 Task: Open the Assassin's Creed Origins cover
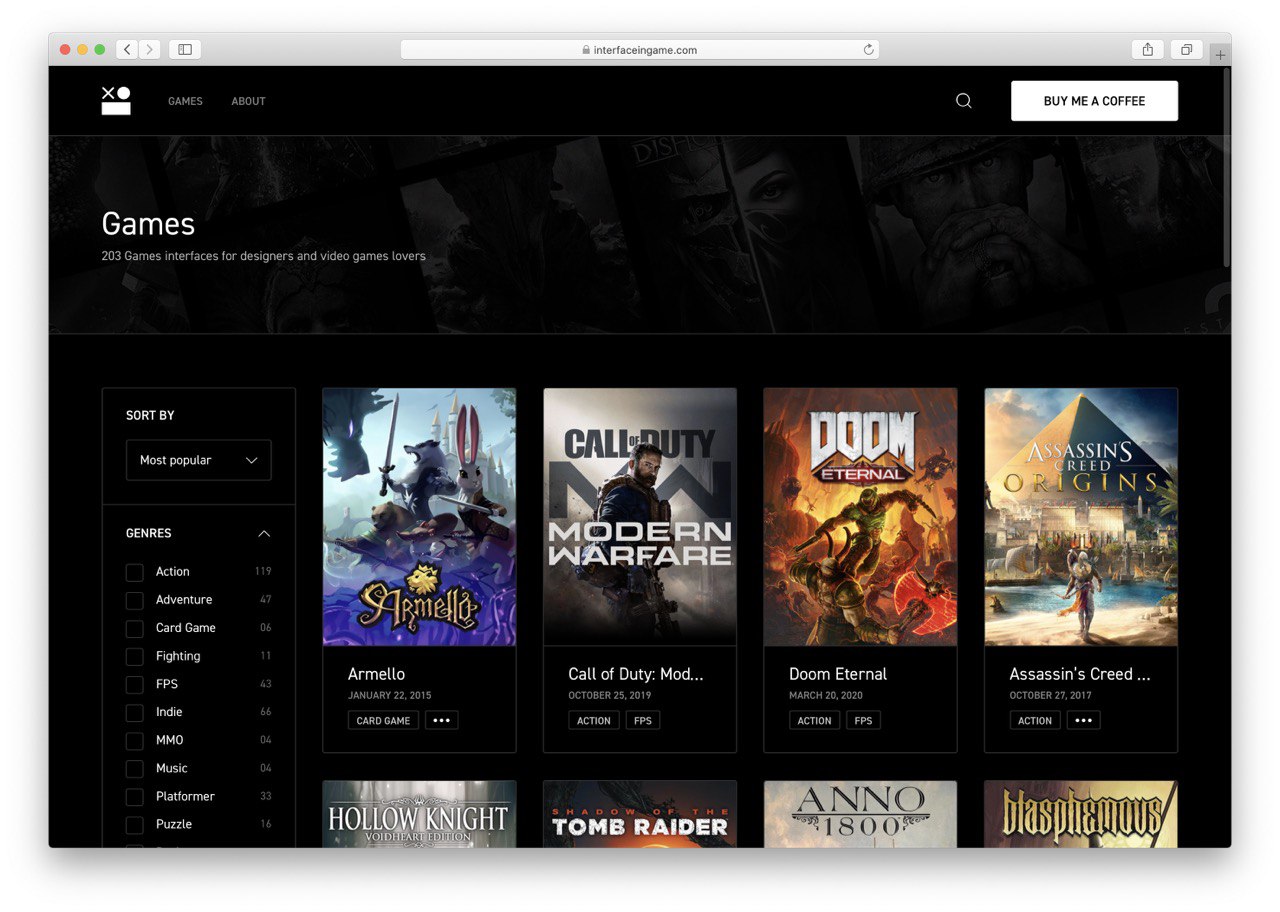1081,517
